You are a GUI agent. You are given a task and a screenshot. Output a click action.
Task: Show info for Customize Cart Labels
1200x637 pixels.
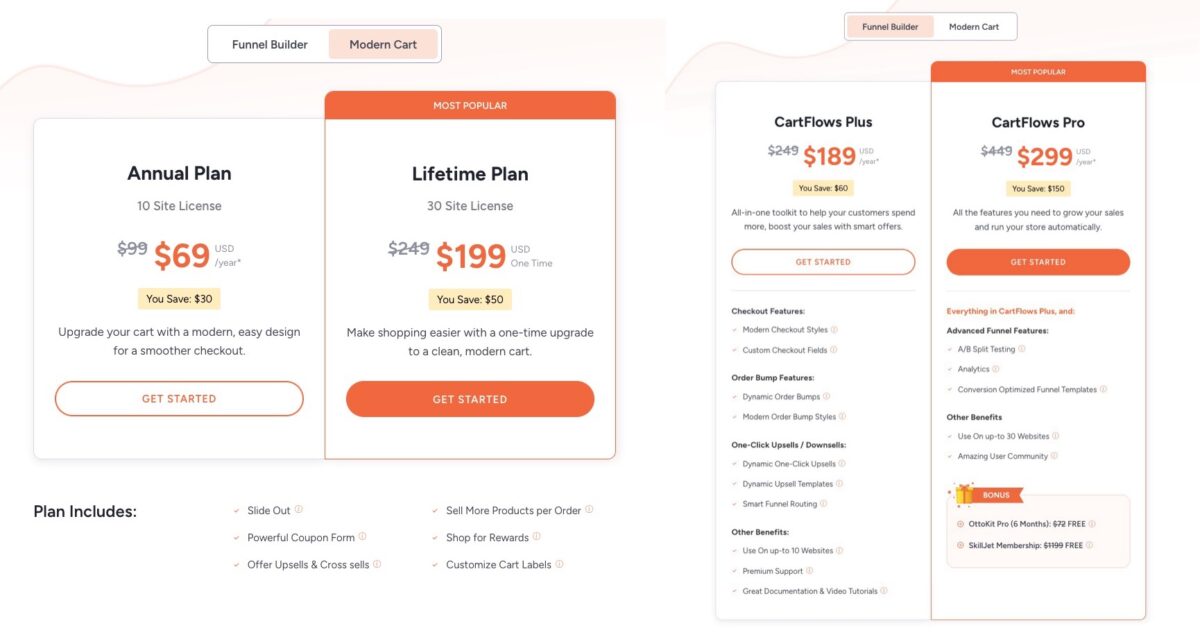pyautogui.click(x=559, y=564)
